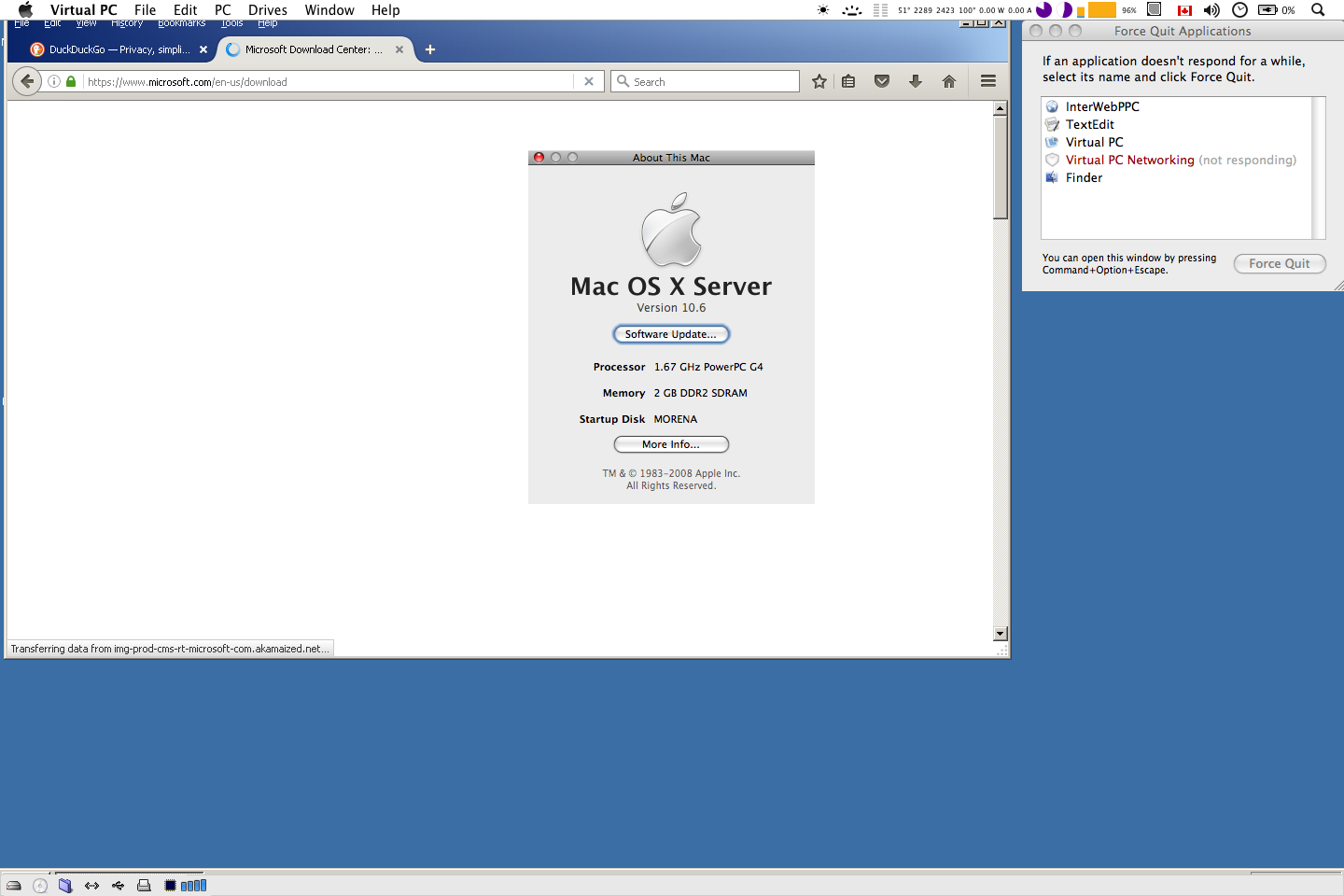Click the keyboard backlight icon in menu bar
The height and width of the screenshot is (896, 1344).
pyautogui.click(x=851, y=10)
